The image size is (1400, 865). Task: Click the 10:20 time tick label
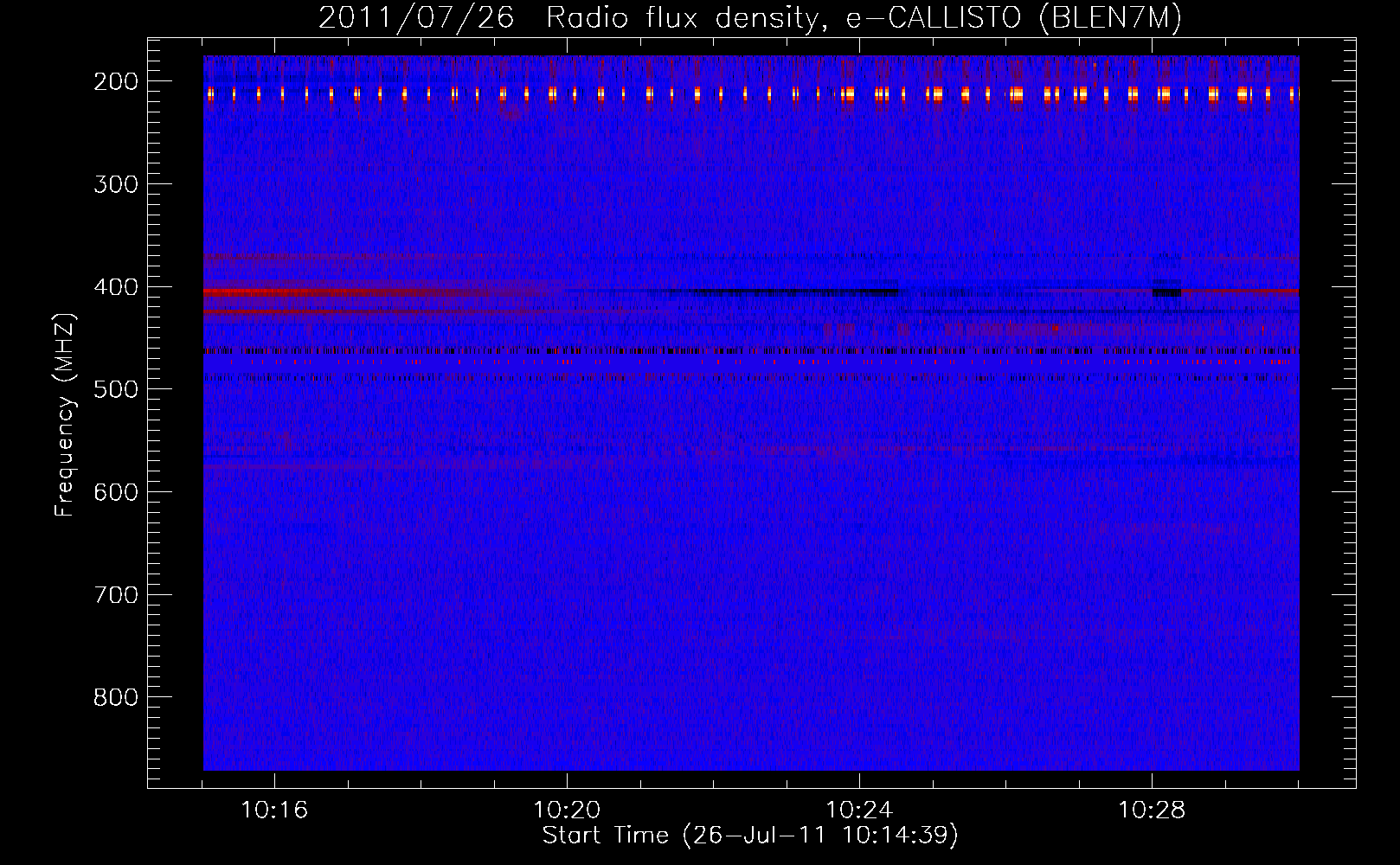point(567,811)
